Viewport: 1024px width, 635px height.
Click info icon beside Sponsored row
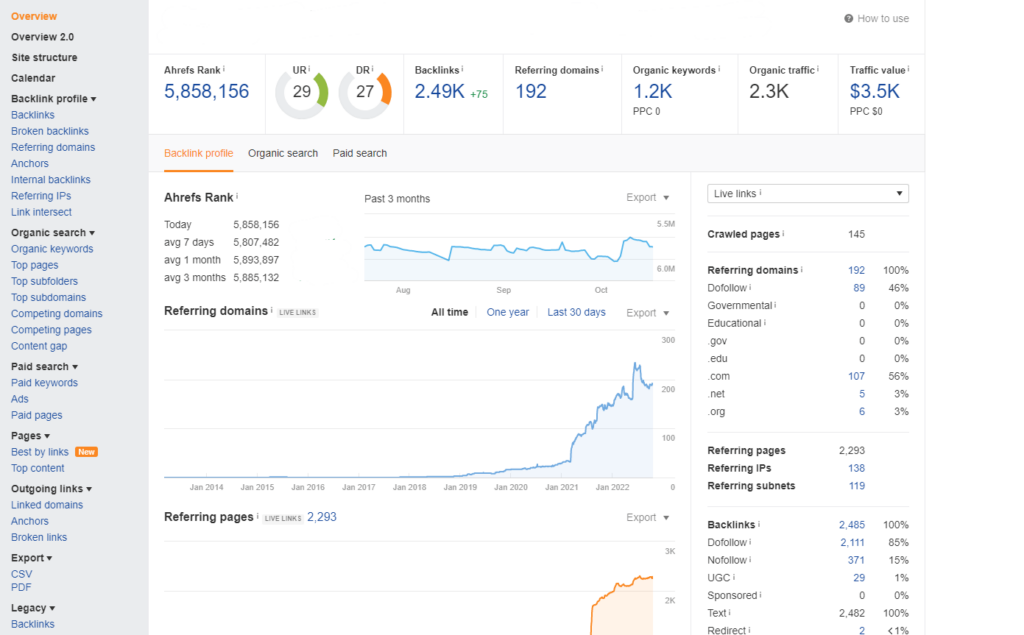point(761,594)
